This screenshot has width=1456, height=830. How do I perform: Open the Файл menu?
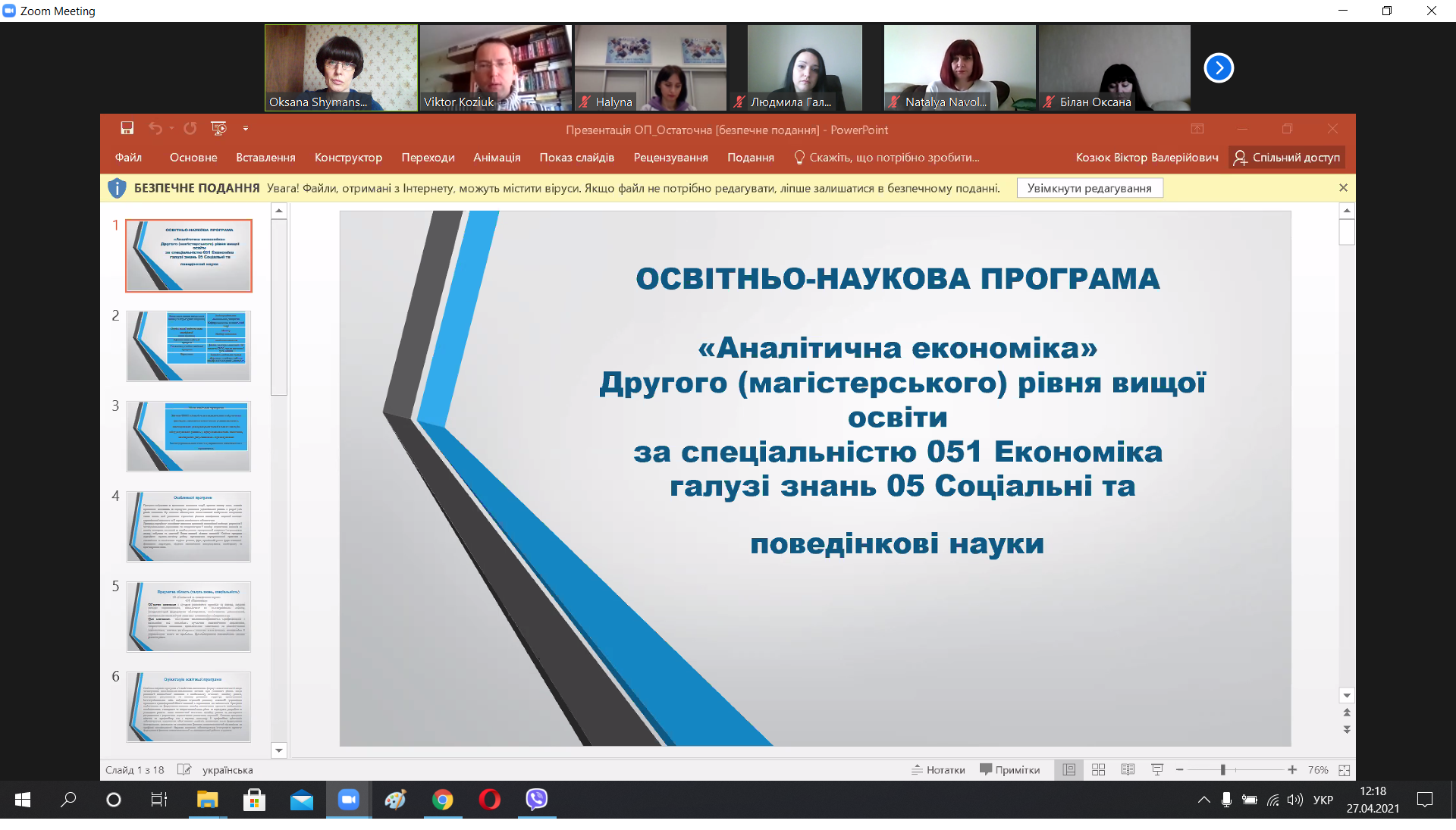coord(128,158)
